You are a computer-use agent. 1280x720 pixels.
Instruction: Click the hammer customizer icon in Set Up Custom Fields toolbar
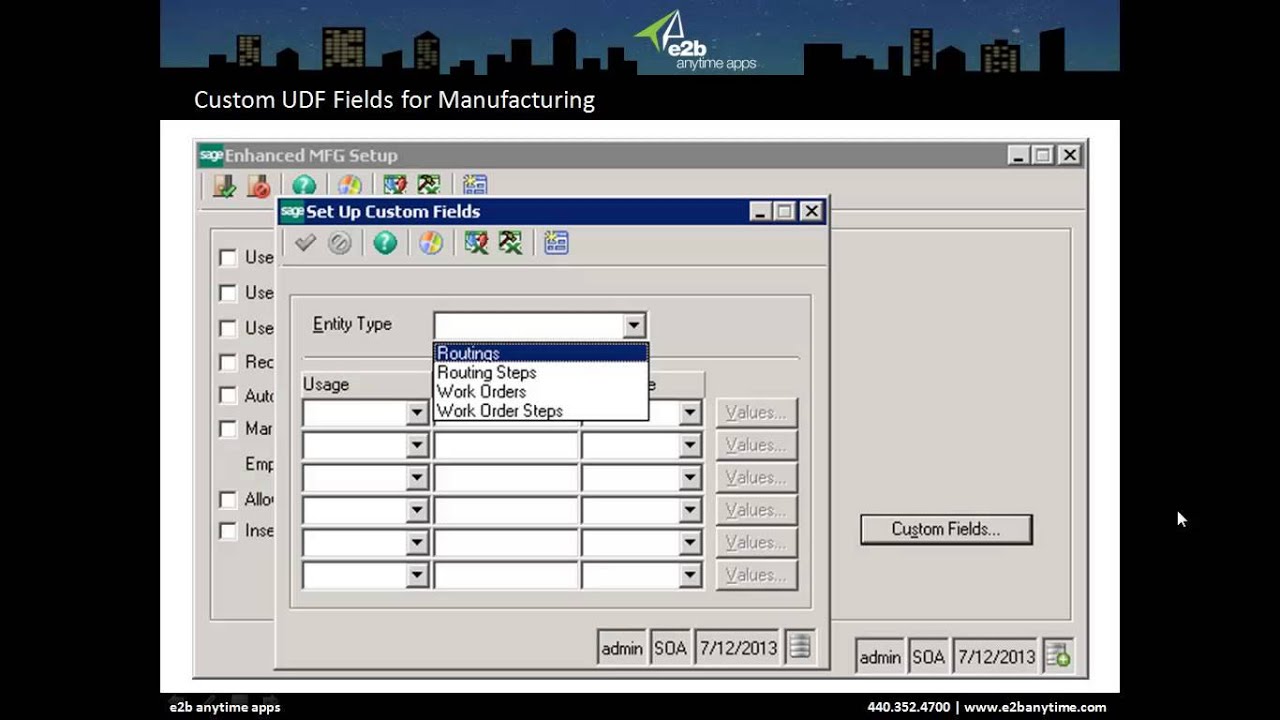point(511,243)
